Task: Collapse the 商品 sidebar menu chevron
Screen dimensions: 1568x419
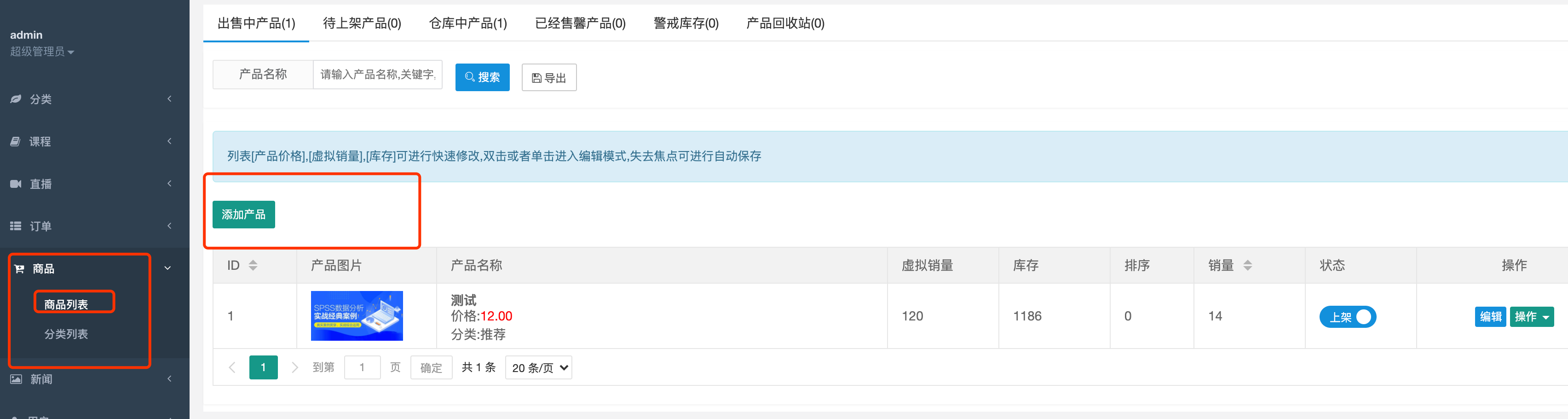Action: [167, 268]
